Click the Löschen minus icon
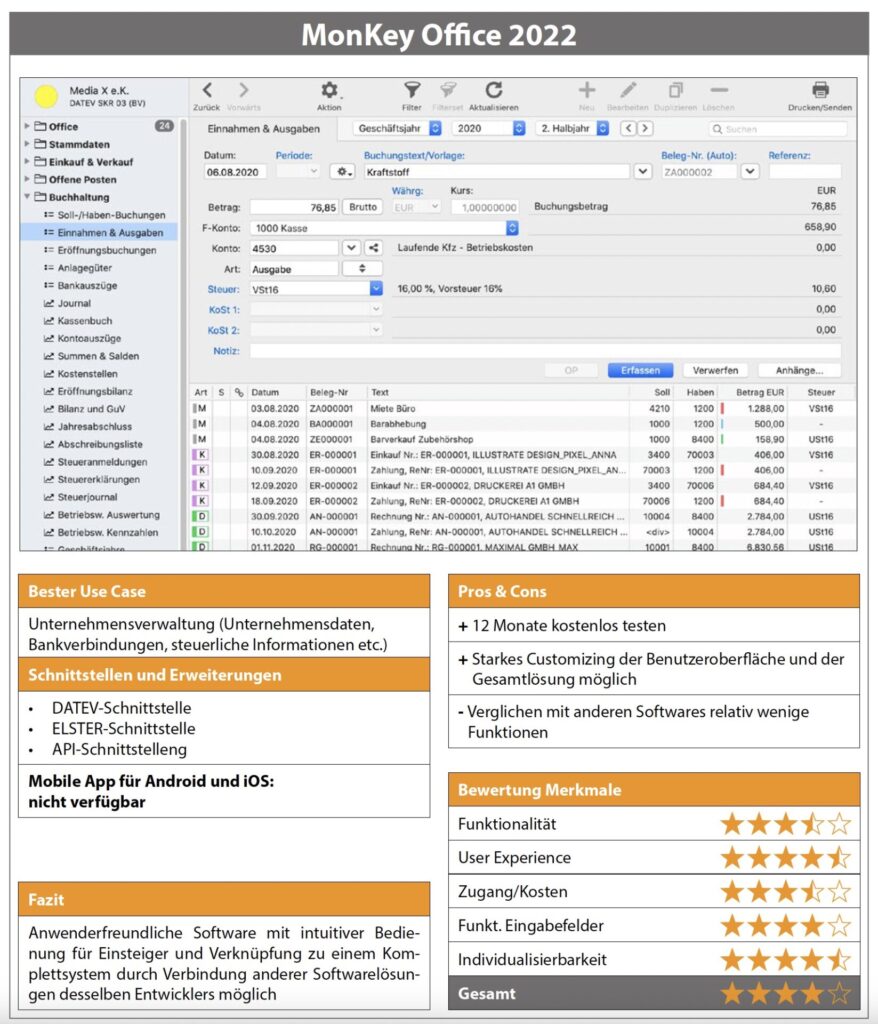Image resolution: width=878 pixels, height=1024 pixels. (719, 90)
